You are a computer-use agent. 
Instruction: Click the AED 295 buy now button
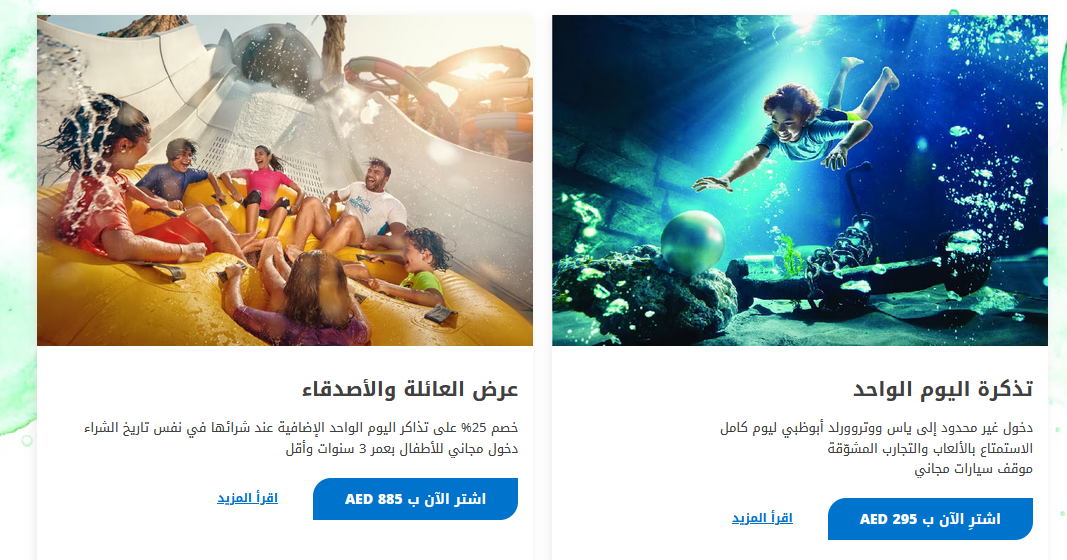930,519
